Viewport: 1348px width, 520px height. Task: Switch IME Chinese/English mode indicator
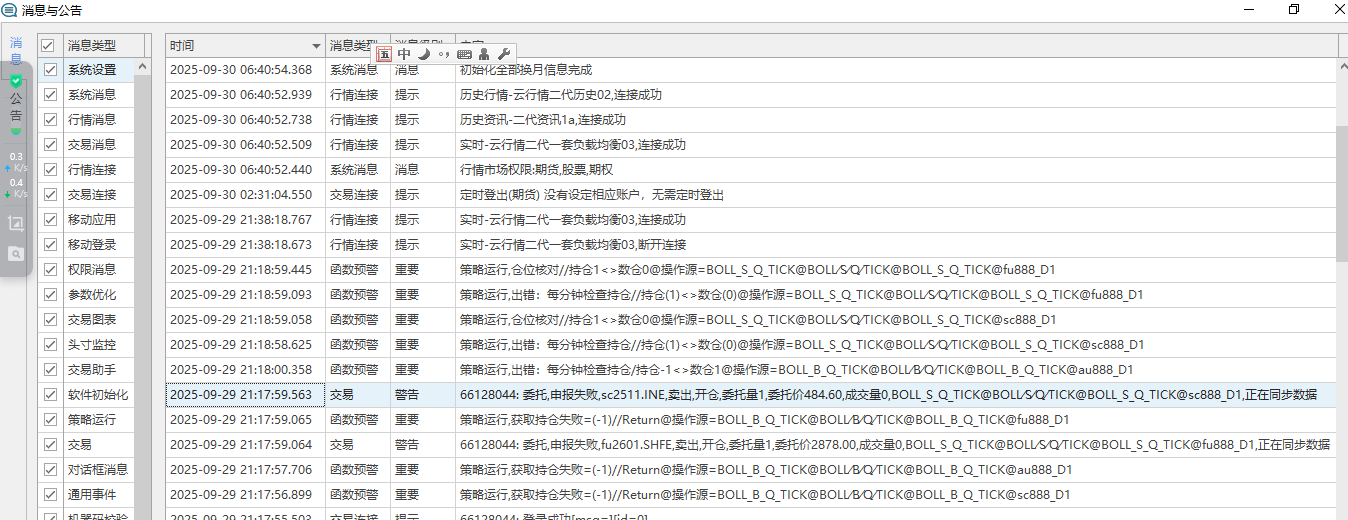404,54
